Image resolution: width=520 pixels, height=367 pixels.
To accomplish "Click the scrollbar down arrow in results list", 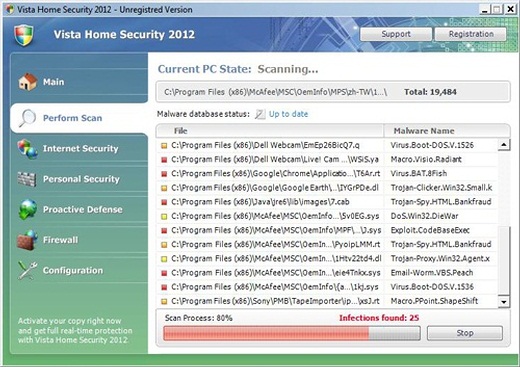I will click(x=504, y=302).
